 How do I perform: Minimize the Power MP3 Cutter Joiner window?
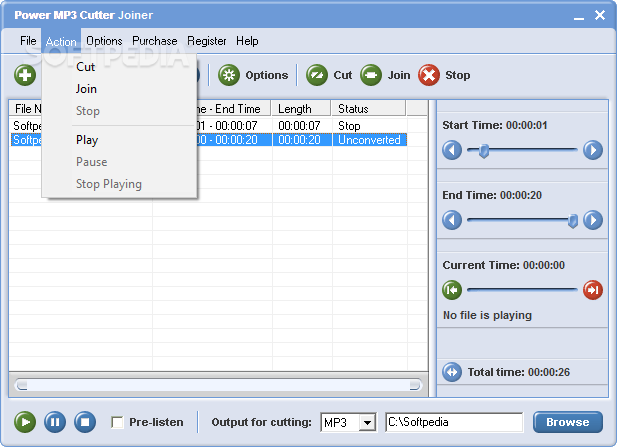pyautogui.click(x=578, y=16)
